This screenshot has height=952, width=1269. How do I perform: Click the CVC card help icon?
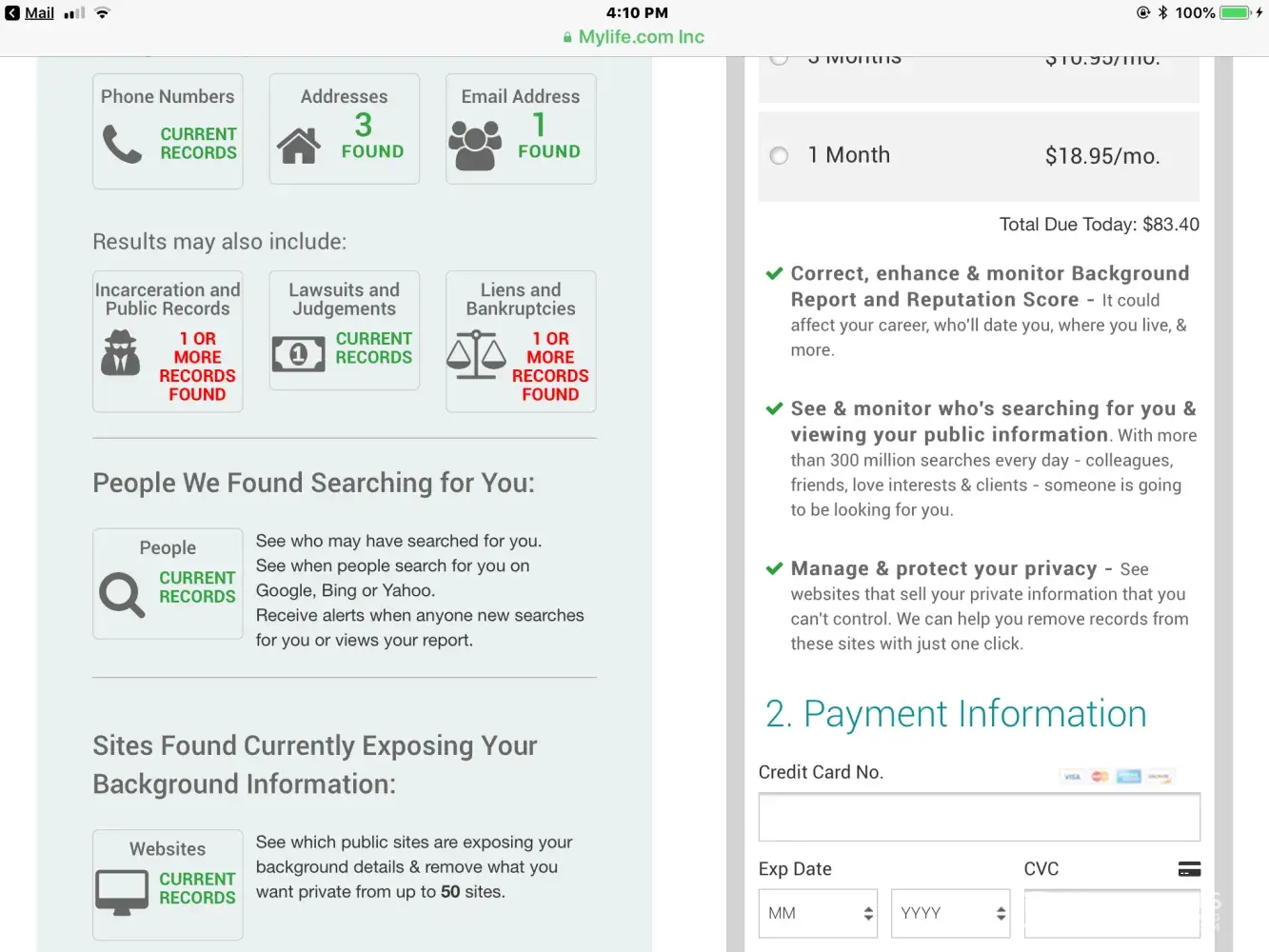point(1189,869)
